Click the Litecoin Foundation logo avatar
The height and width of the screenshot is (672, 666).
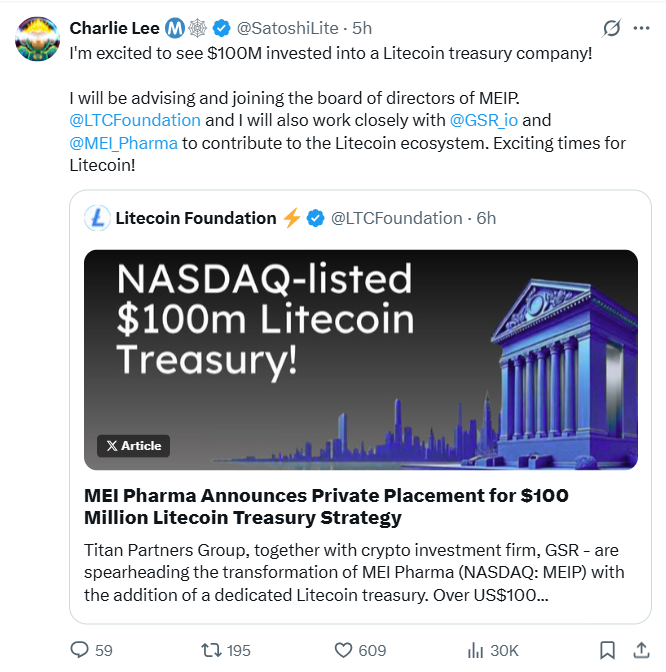[97, 218]
